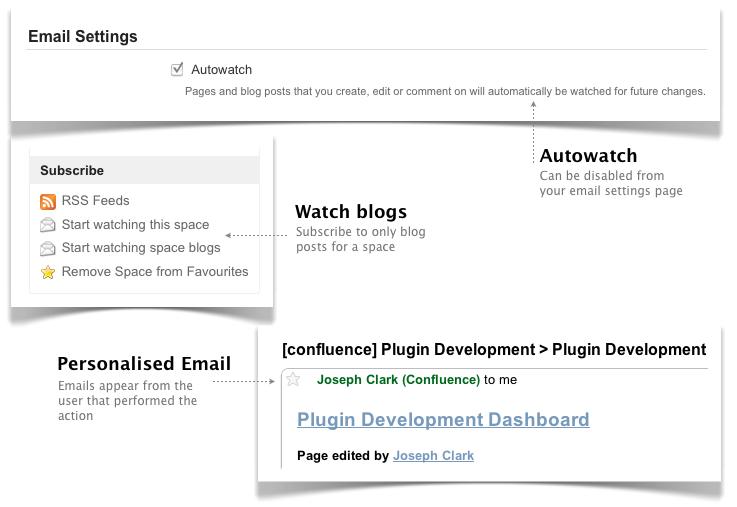Click the Personalised Email annotation title
Screen dimensions: 737x507
tap(144, 364)
